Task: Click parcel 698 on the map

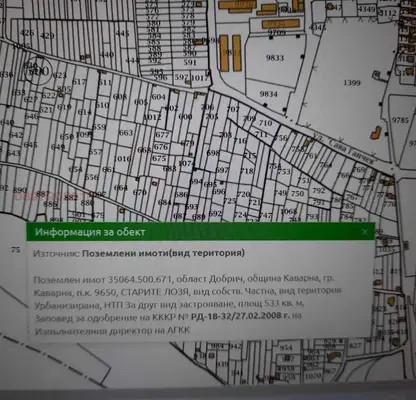Action: pyautogui.click(x=213, y=153)
